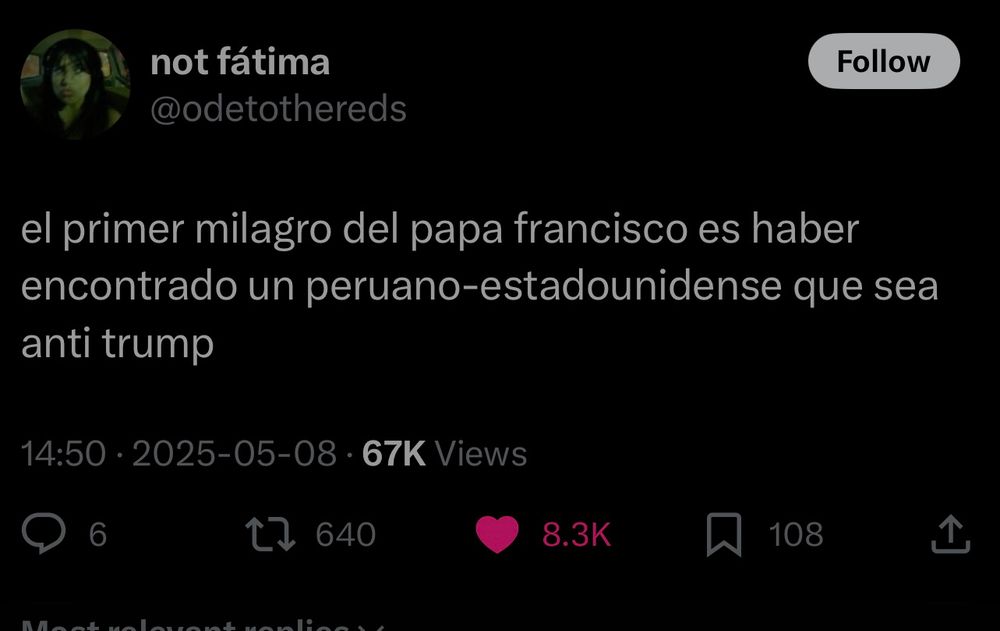This screenshot has width=1000, height=631.
Task: Unlike the tweet via the pink heart
Action: [x=497, y=534]
